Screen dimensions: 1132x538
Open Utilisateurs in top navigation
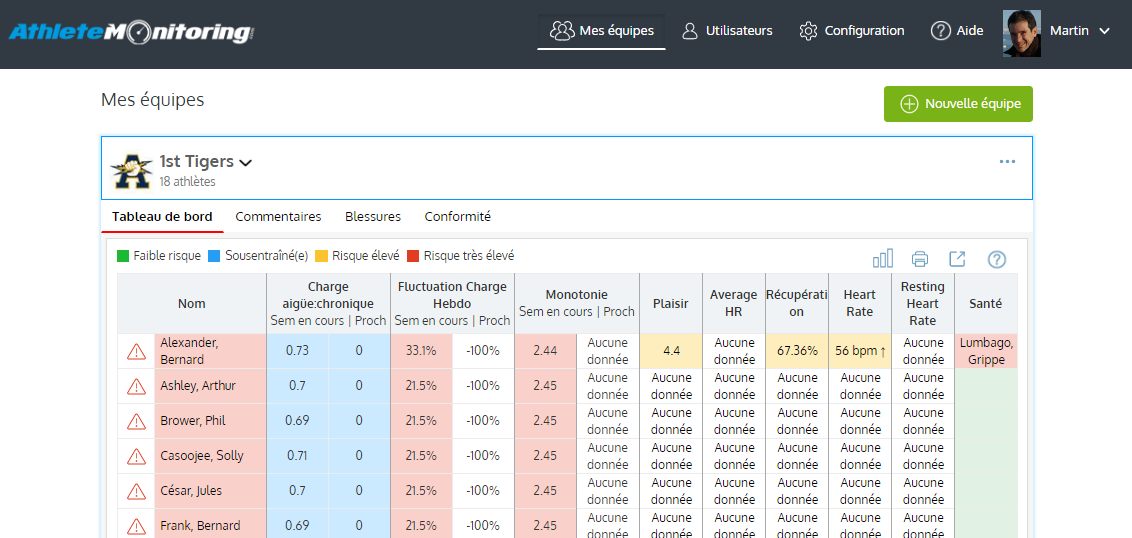[727, 31]
